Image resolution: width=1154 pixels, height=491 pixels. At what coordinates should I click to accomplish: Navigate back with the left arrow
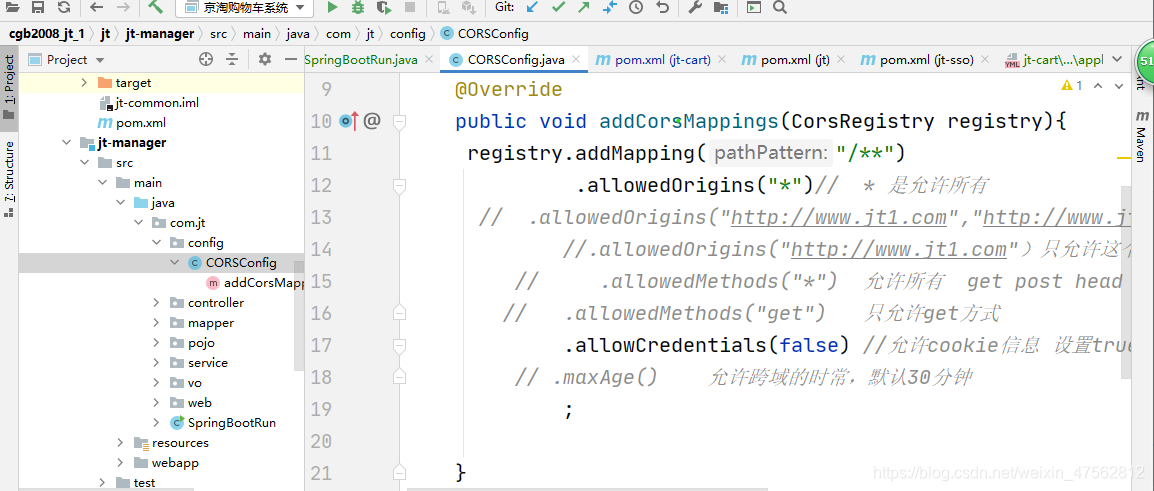coord(96,7)
